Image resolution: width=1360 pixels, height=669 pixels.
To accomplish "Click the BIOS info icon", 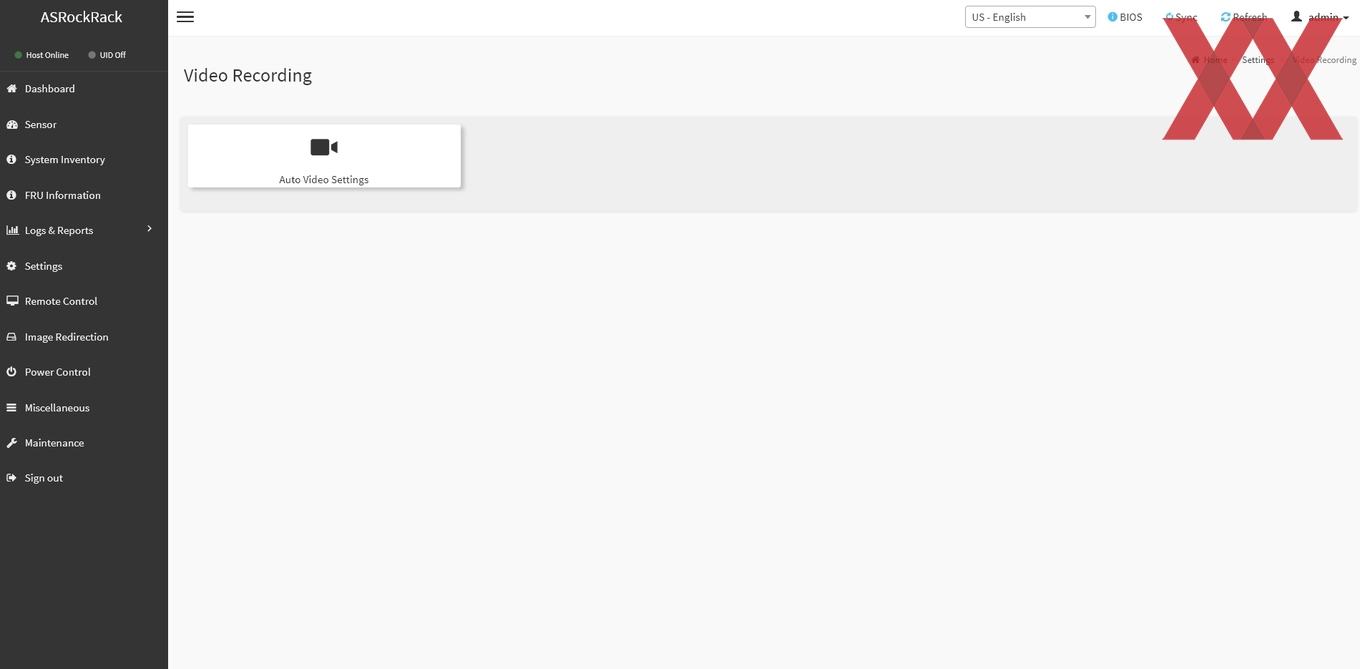I will pos(1112,17).
